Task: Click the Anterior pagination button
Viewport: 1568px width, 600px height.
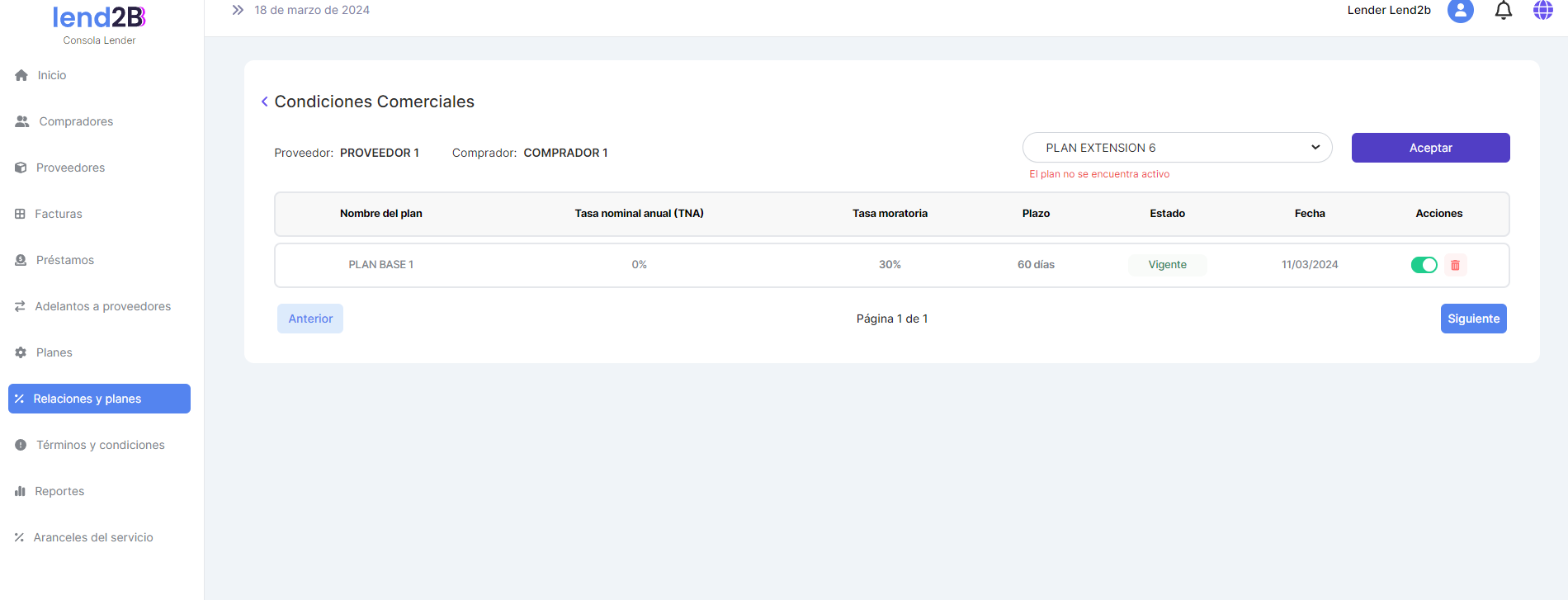Action: 310,319
